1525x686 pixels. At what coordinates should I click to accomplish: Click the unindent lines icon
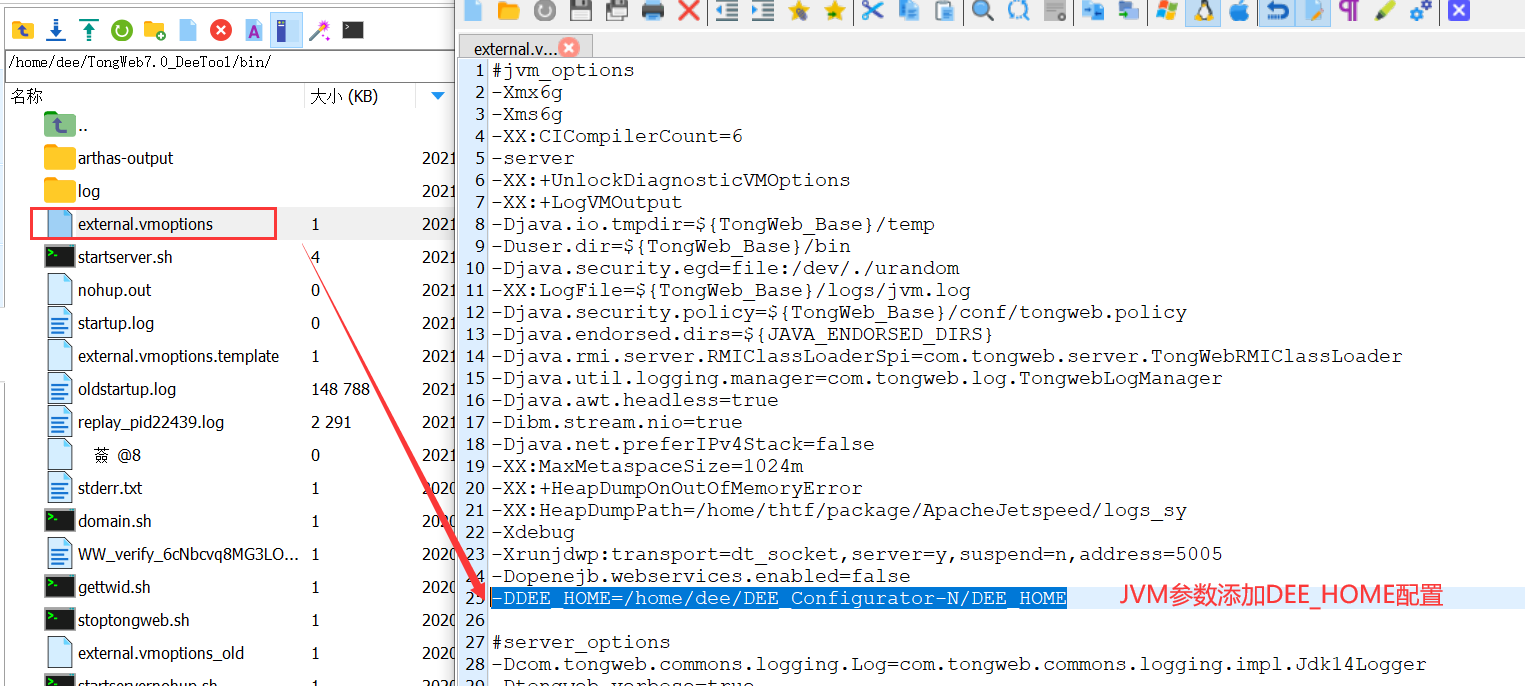[x=727, y=10]
